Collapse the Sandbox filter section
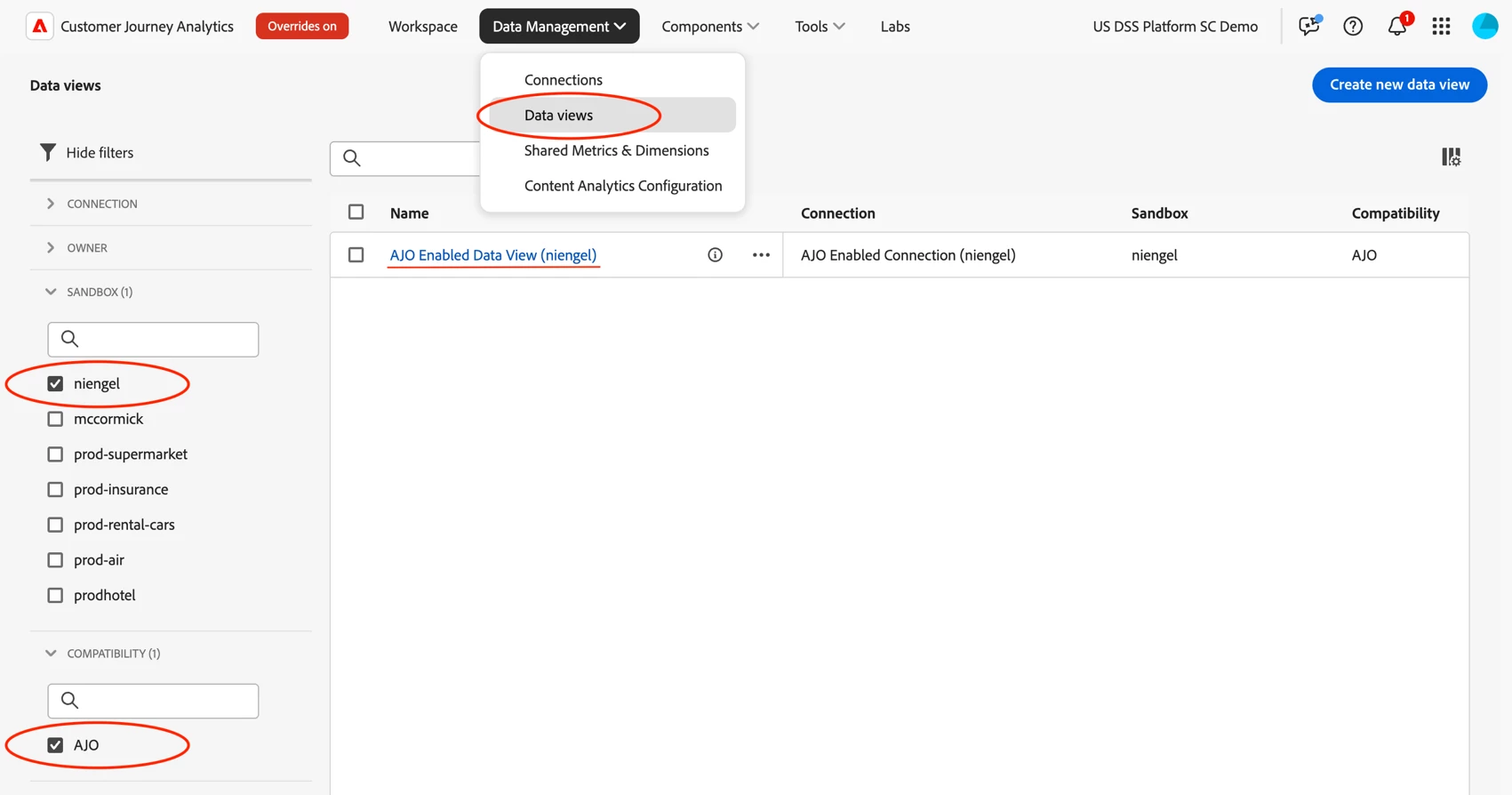This screenshot has height=795, width=1512. pos(51,292)
